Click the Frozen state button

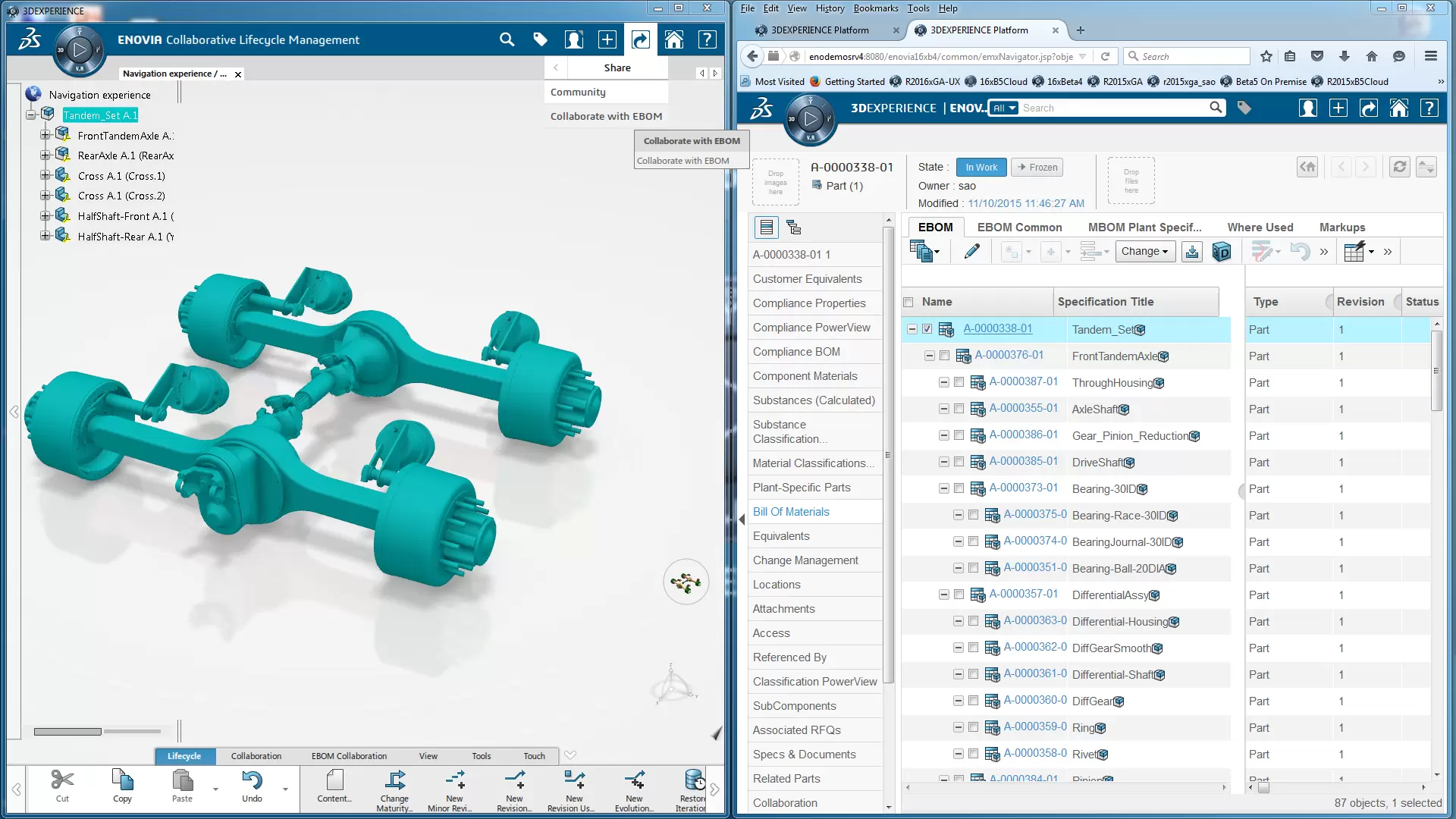click(x=1037, y=168)
